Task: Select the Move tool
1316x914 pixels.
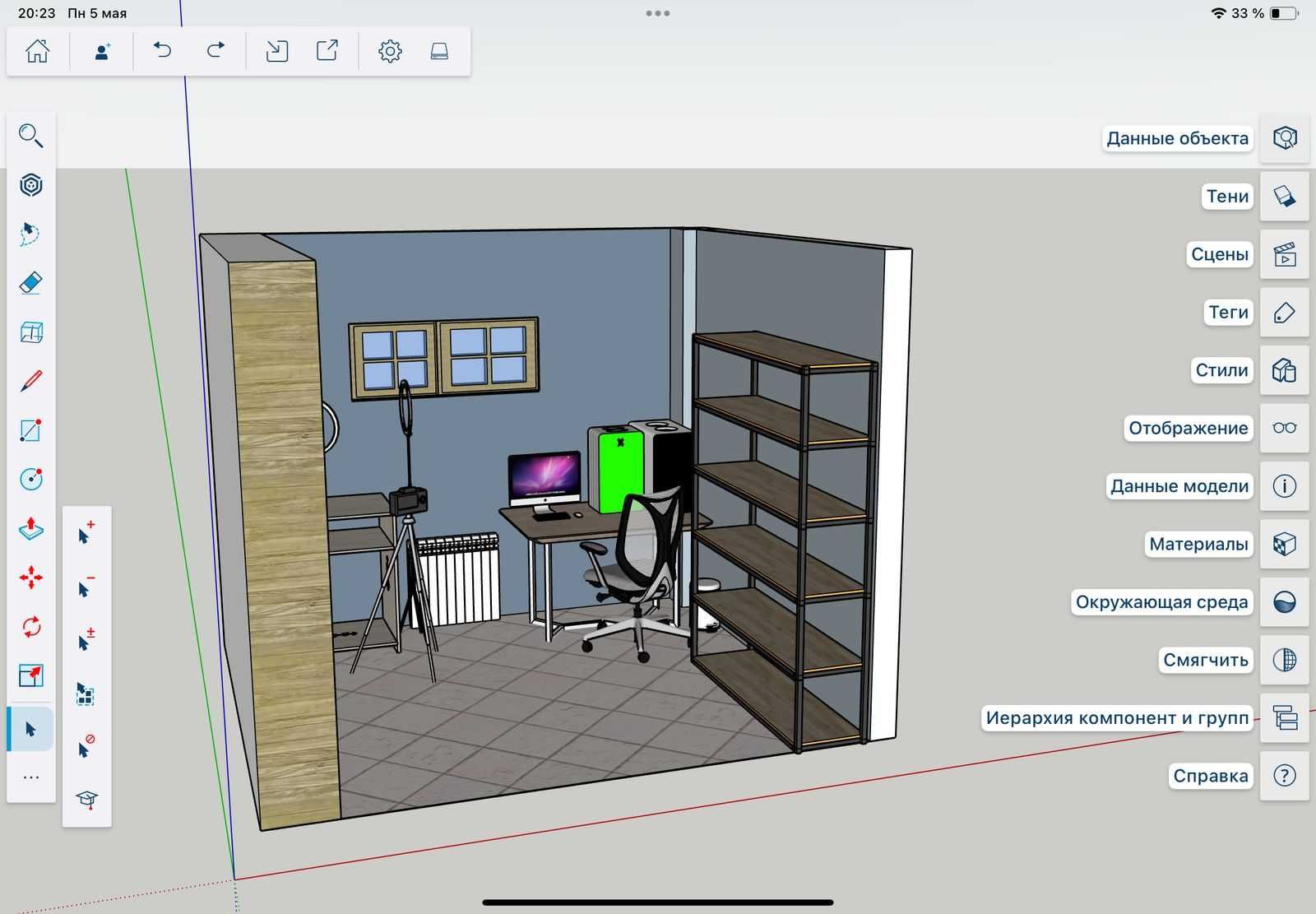Action: click(x=31, y=578)
